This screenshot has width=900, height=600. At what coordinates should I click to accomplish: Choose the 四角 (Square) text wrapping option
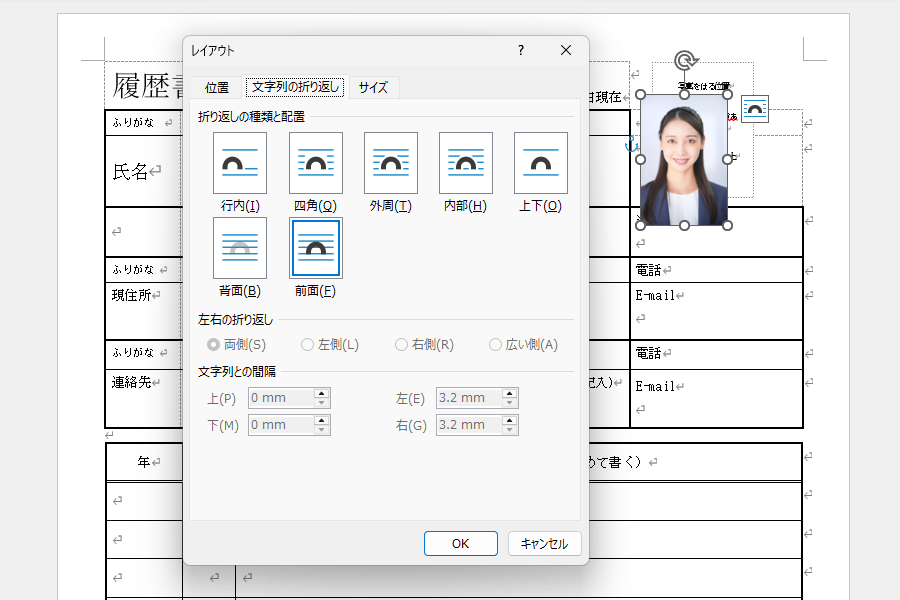point(315,162)
